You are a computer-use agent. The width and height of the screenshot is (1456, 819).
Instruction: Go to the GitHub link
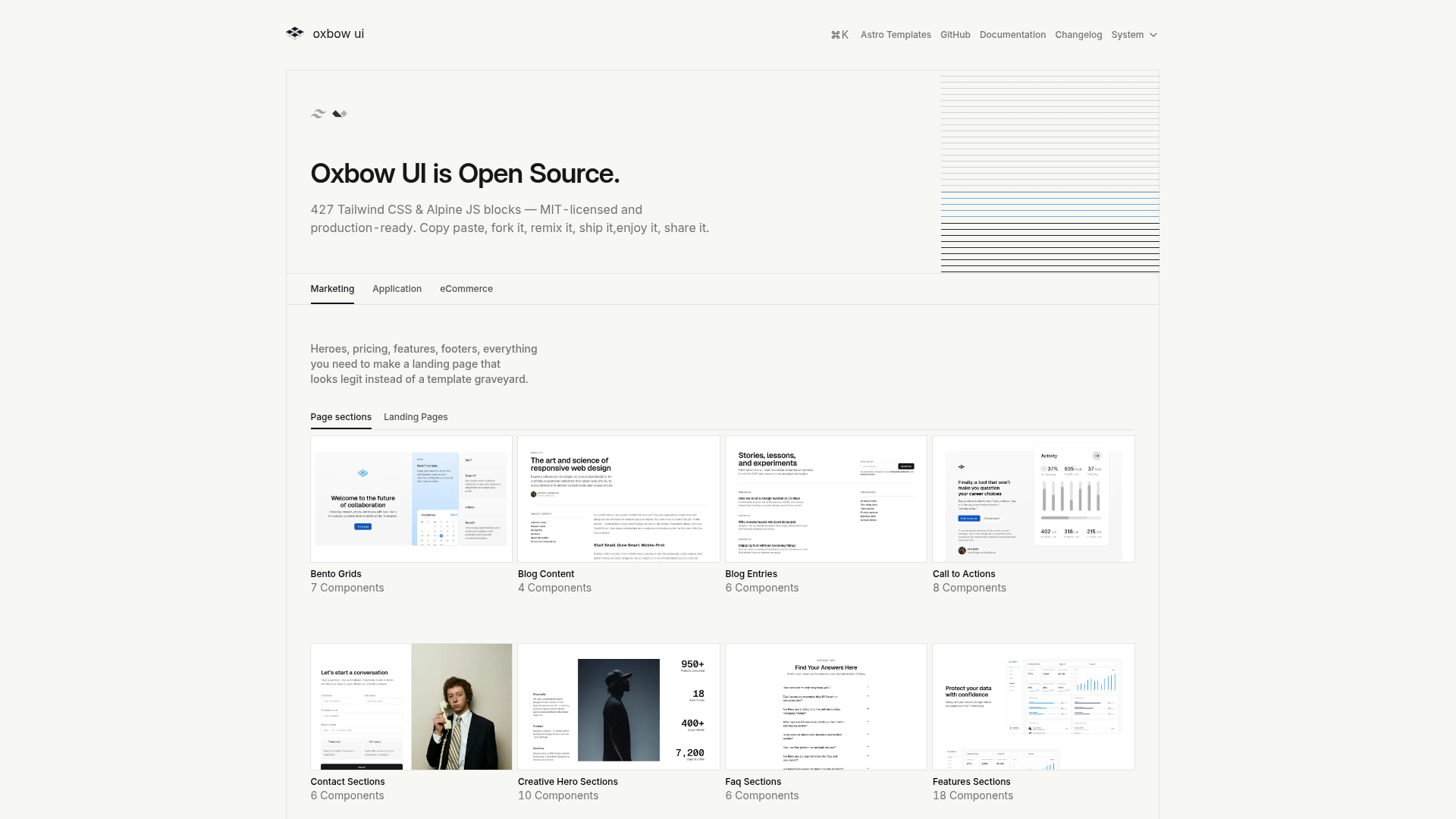[x=955, y=35]
